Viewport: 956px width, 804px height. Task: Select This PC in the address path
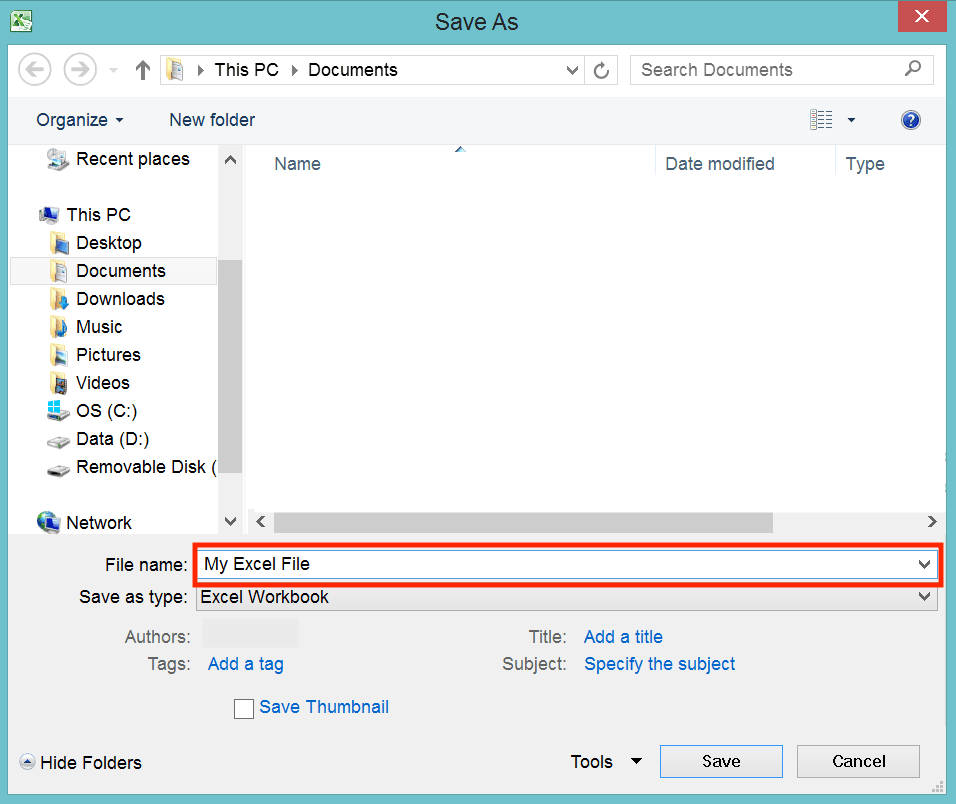[x=246, y=70]
